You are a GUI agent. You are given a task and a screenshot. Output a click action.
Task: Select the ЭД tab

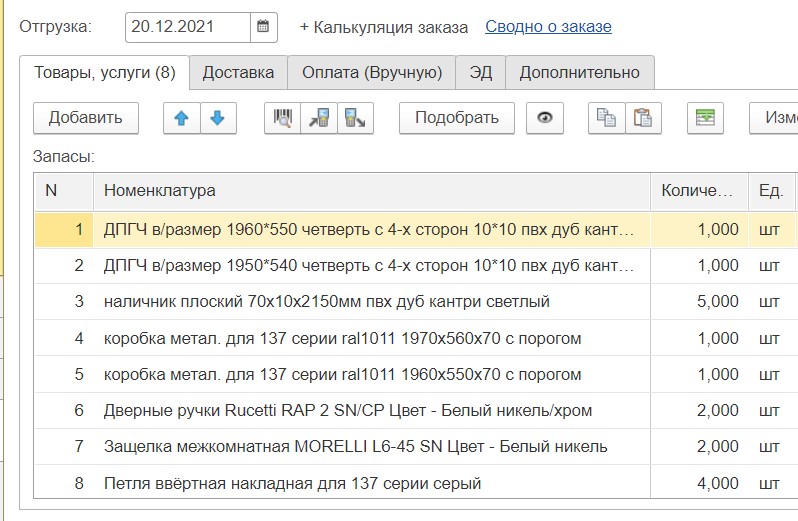point(481,72)
